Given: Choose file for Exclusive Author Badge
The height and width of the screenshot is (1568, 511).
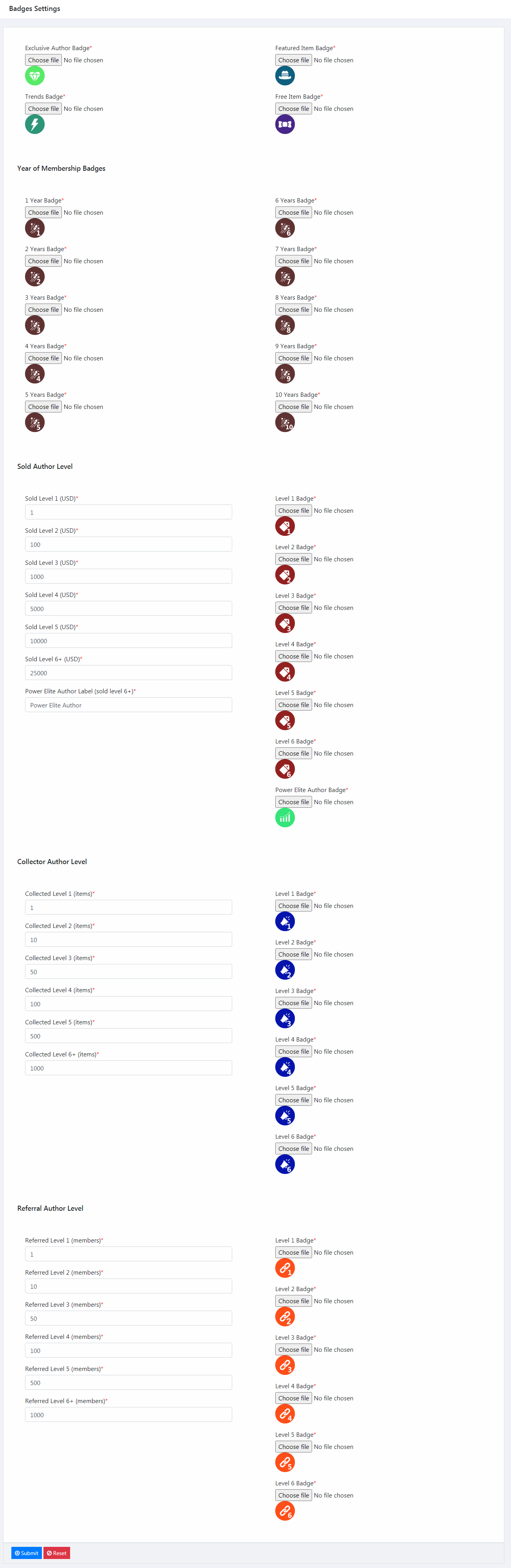Looking at the screenshot, I should pos(43,60).
